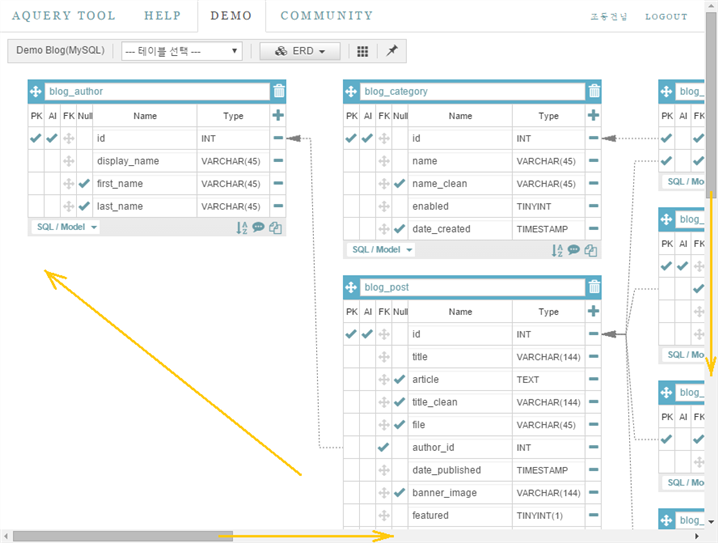
Task: Open comment icon under blog_category table
Action: pos(574,251)
